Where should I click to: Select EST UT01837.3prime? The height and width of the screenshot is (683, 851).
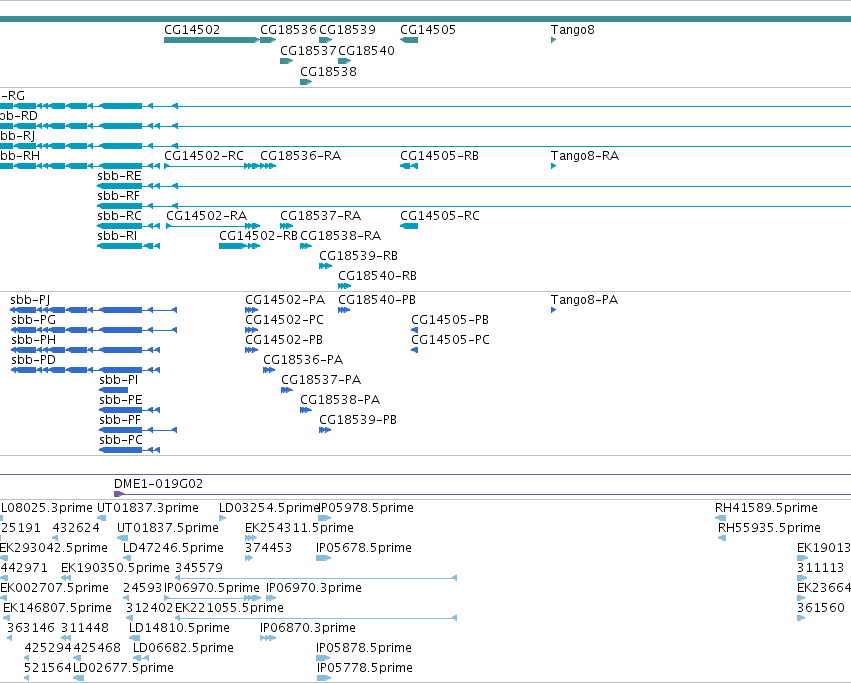point(101,518)
